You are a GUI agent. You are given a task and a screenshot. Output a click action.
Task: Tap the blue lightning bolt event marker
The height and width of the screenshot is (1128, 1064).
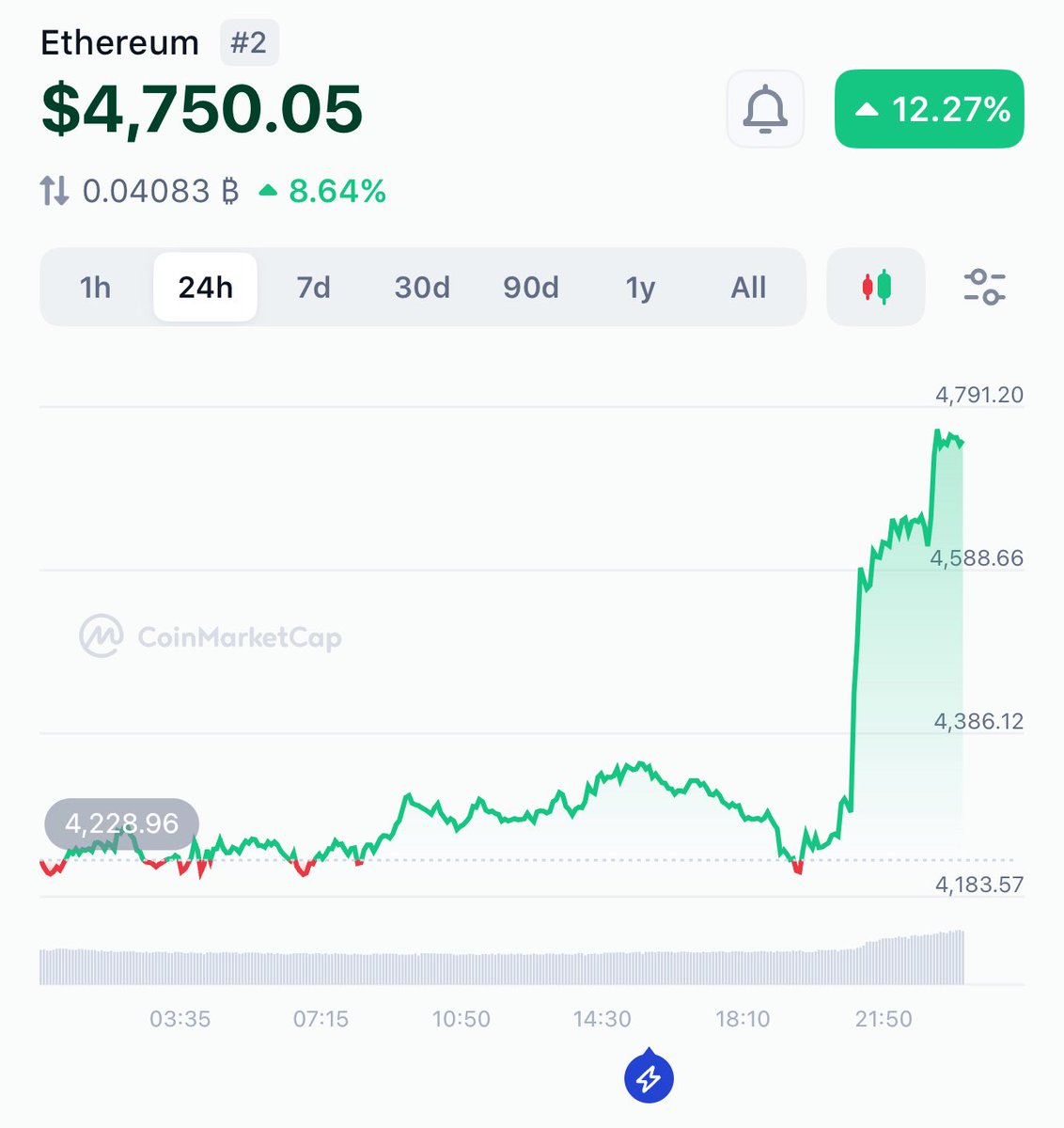click(x=649, y=1077)
